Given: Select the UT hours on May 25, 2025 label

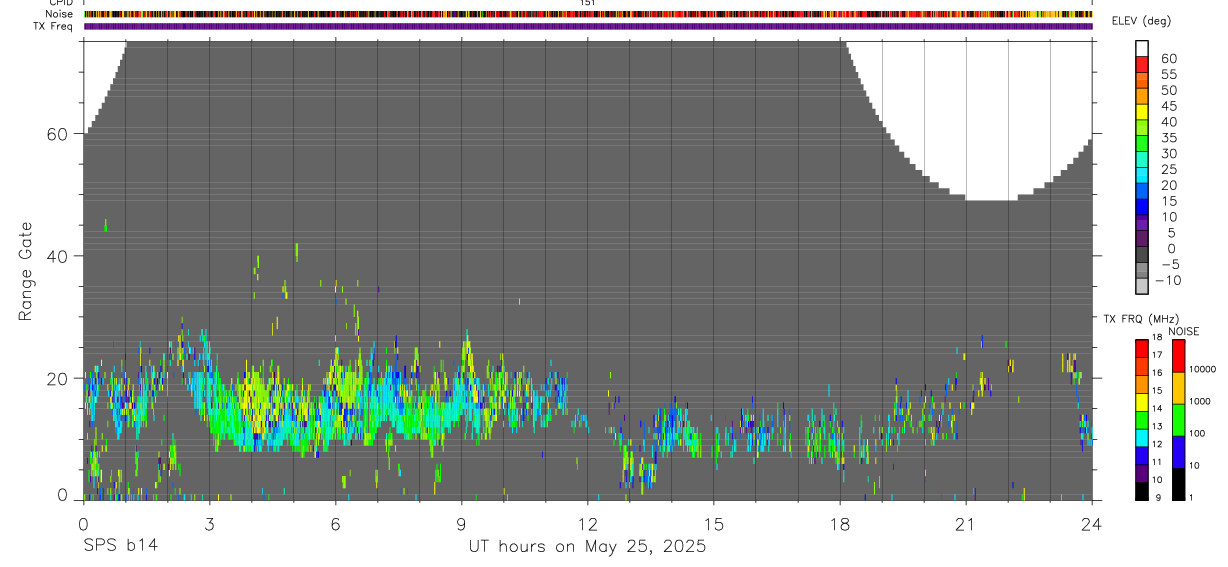Looking at the screenshot, I should click(x=587, y=546).
